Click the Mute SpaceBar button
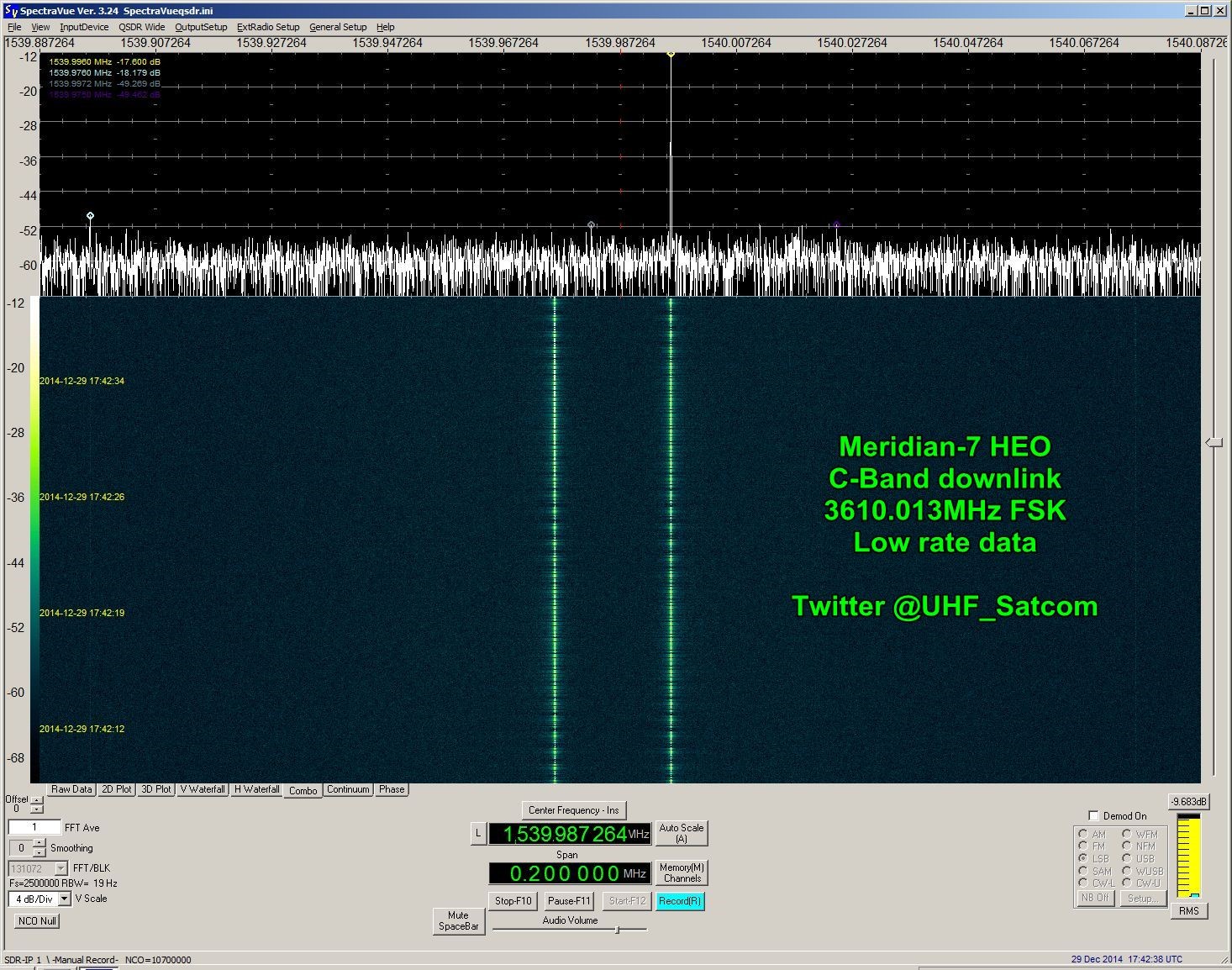The image size is (1232, 970). point(458,920)
